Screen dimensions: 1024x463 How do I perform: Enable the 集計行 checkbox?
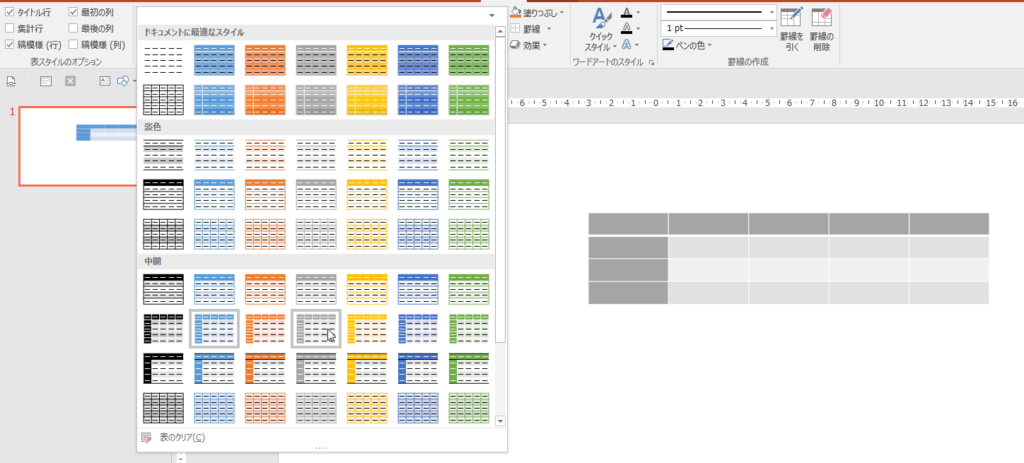tap(10, 29)
